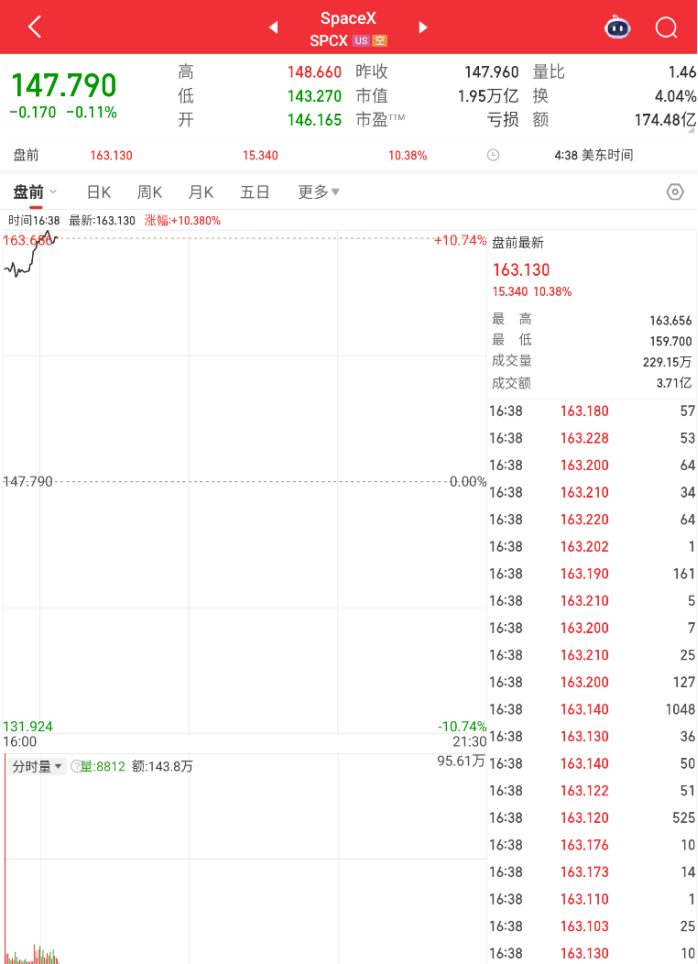Tap the clock icon beside 4:38 美东时间
This screenshot has height=964, width=698.
coord(493,155)
